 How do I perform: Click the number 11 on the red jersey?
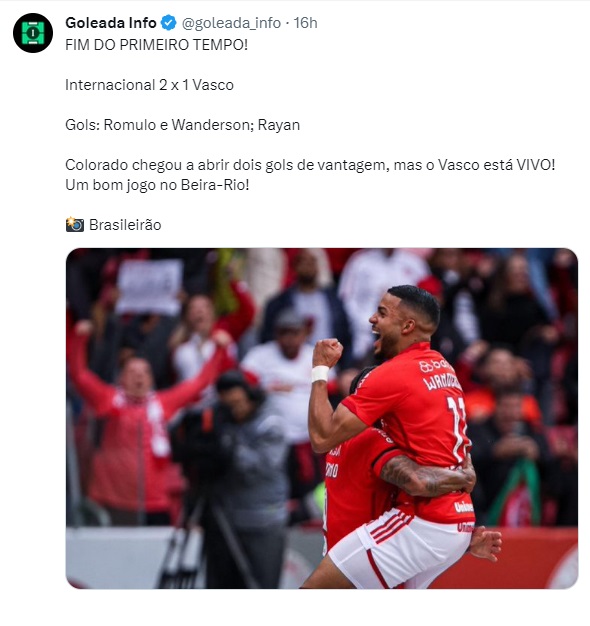(x=457, y=428)
